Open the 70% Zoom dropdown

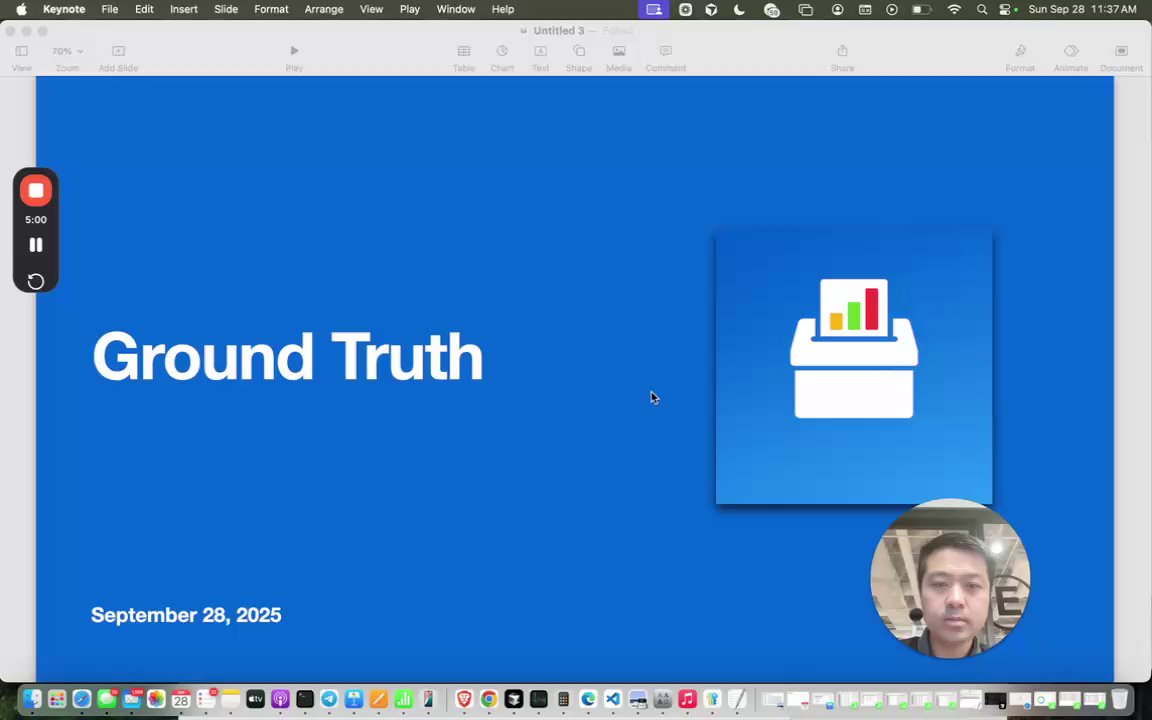[67, 57]
